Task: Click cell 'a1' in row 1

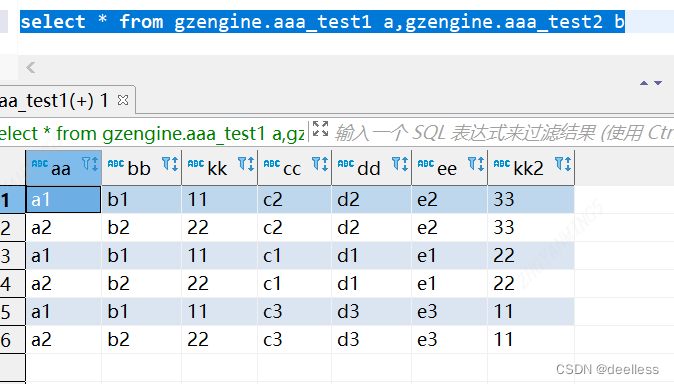Action: [x=64, y=200]
